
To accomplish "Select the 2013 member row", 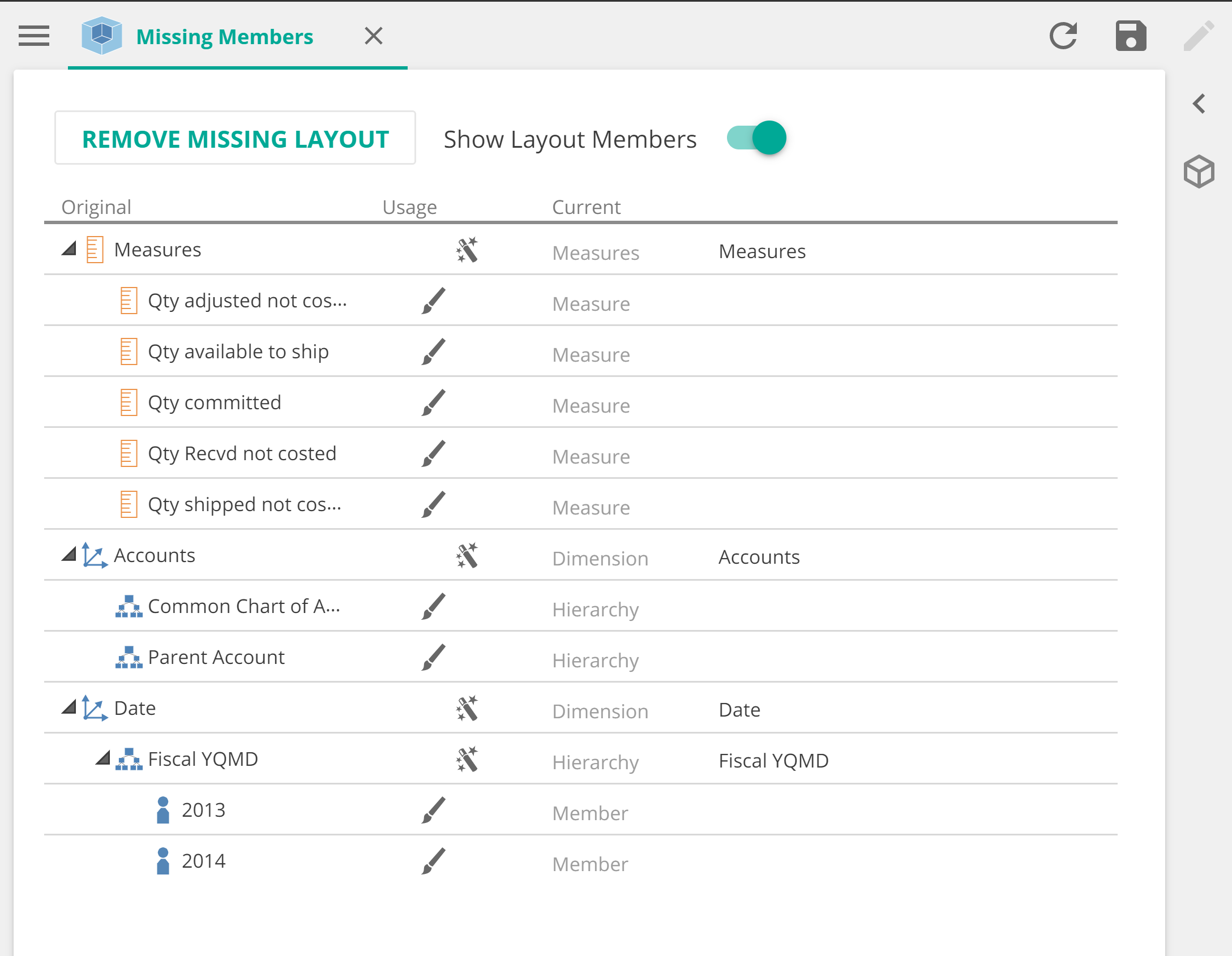I will [x=203, y=810].
